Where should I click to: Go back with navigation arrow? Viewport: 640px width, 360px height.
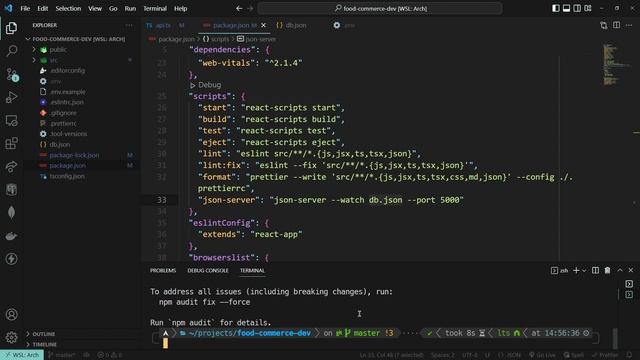click(239, 8)
